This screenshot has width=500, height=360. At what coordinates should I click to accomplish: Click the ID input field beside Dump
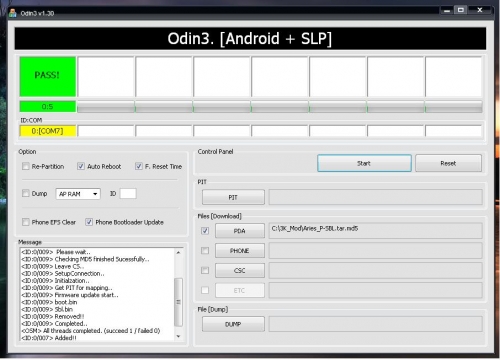pyautogui.click(x=128, y=194)
